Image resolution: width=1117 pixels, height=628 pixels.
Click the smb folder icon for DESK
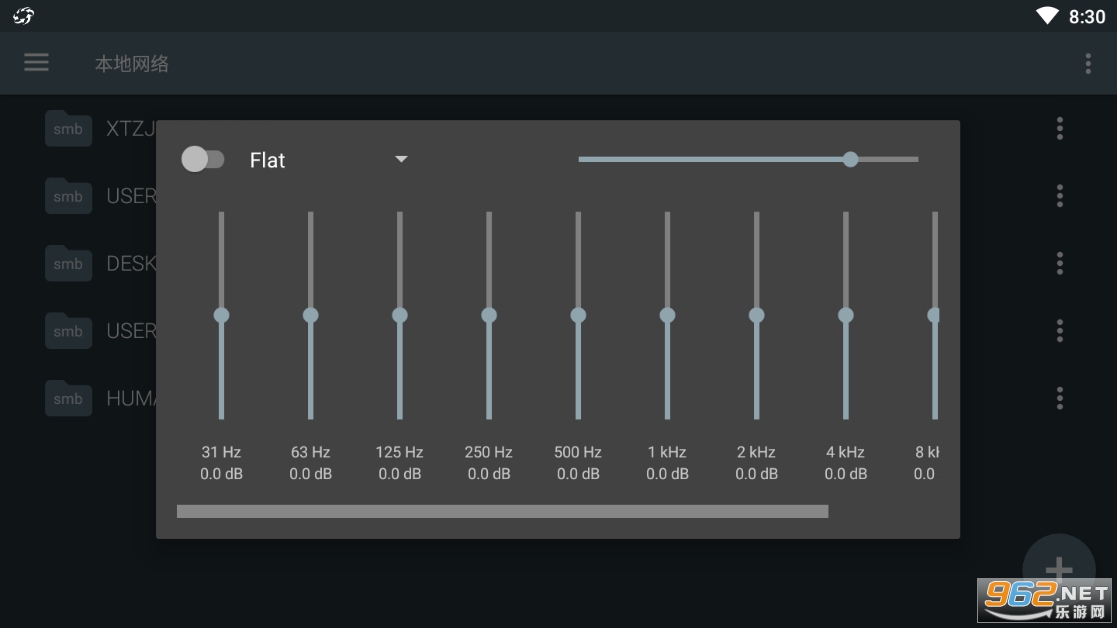(68, 264)
